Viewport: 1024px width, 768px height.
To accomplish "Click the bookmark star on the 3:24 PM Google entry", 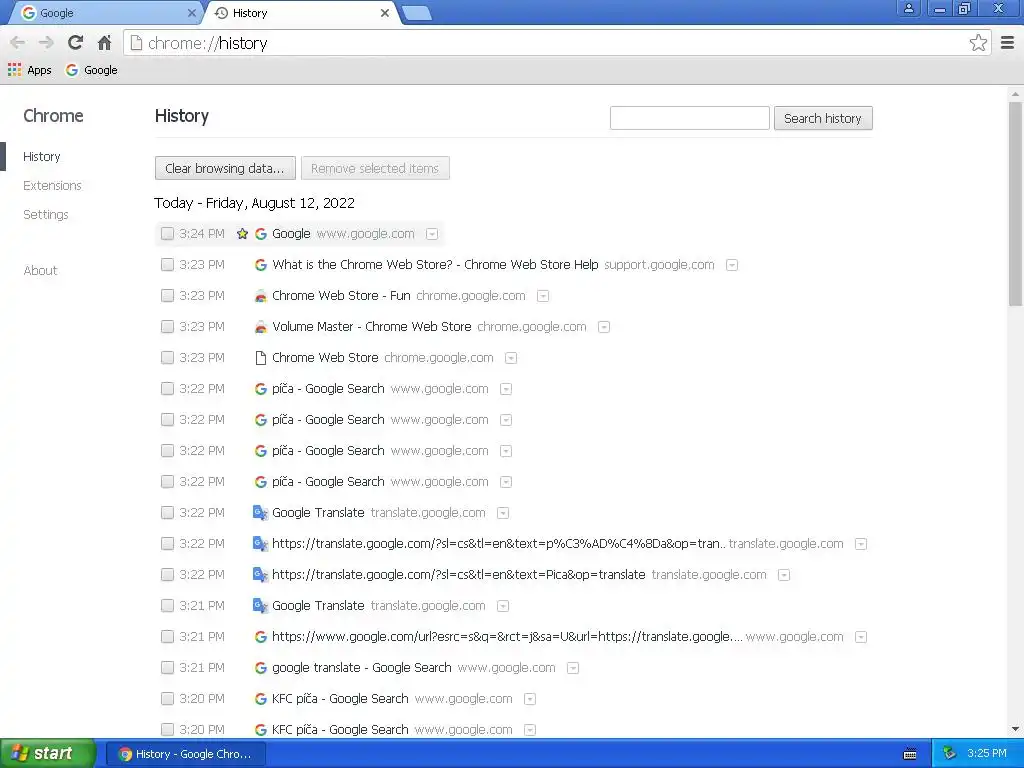I will [x=242, y=234].
